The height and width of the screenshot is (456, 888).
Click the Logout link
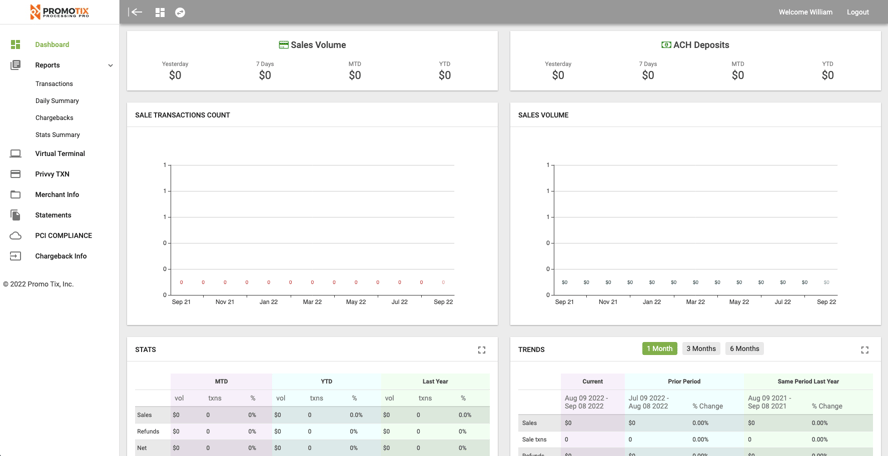[857, 12]
